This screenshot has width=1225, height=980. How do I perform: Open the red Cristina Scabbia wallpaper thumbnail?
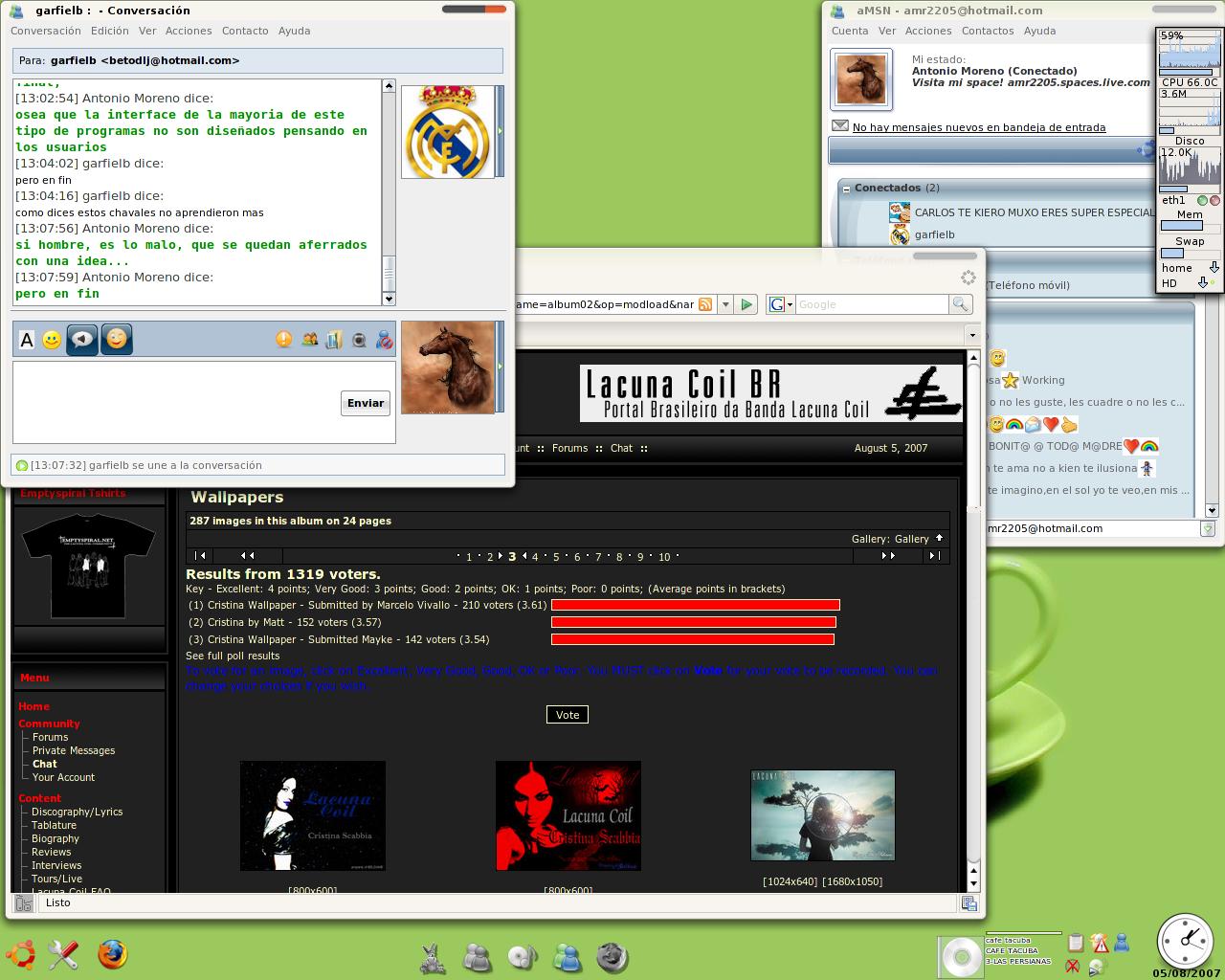click(x=568, y=816)
